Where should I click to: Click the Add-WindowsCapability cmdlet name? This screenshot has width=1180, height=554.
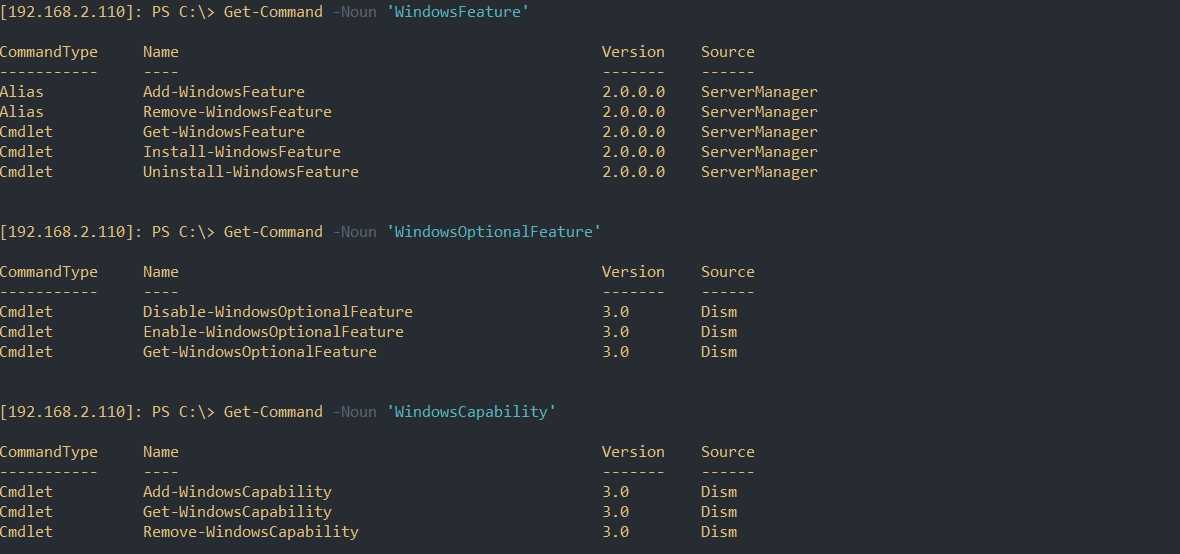click(x=237, y=492)
